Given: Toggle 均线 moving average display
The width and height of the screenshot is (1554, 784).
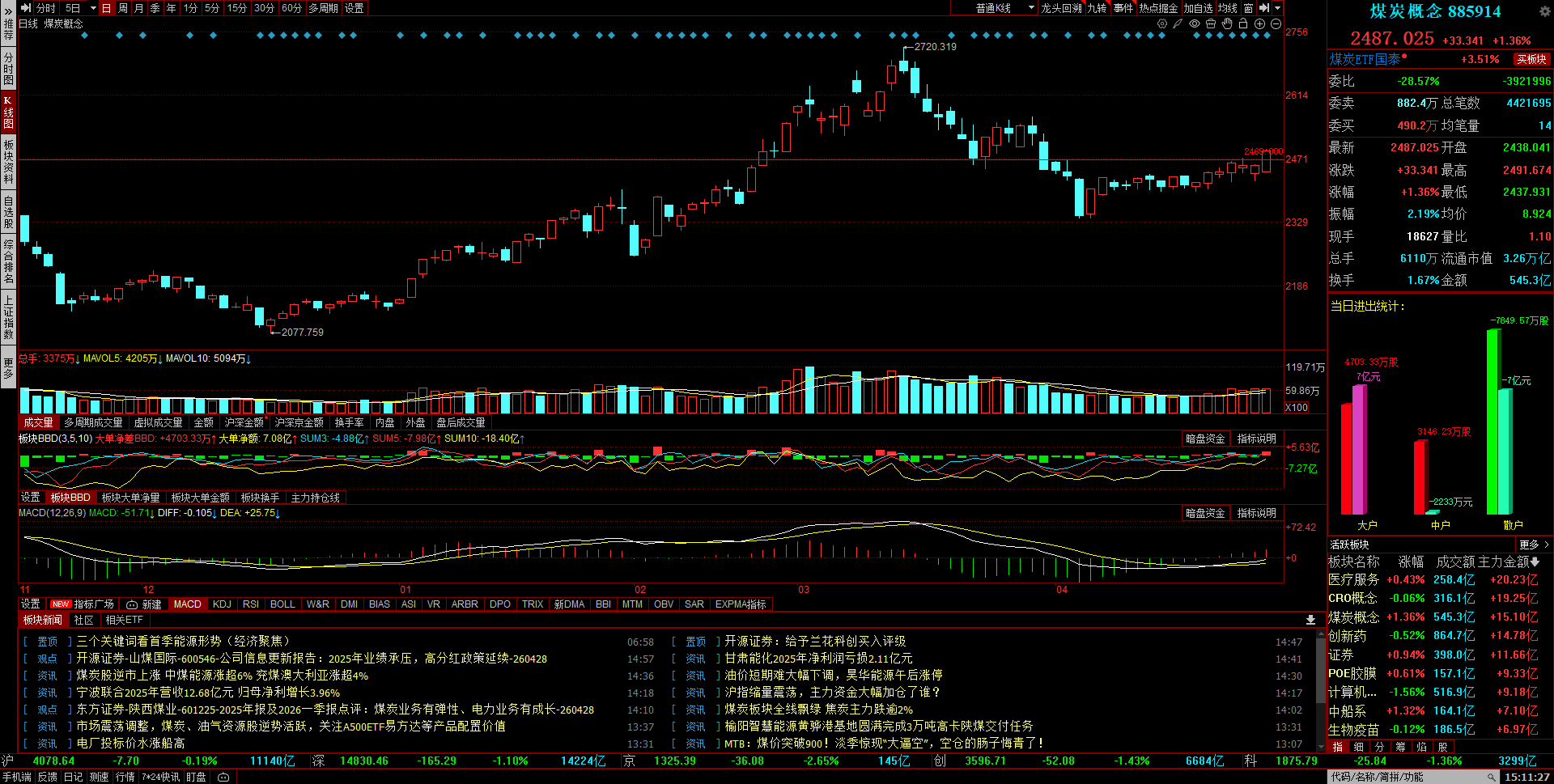Looking at the screenshot, I should [1228, 8].
